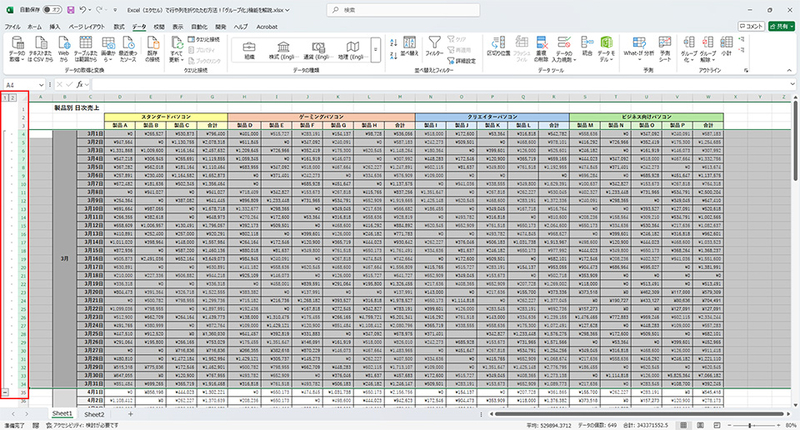The width and height of the screenshot is (800, 430).
Task: Click in the 検索 search box
Action: (400, 9)
